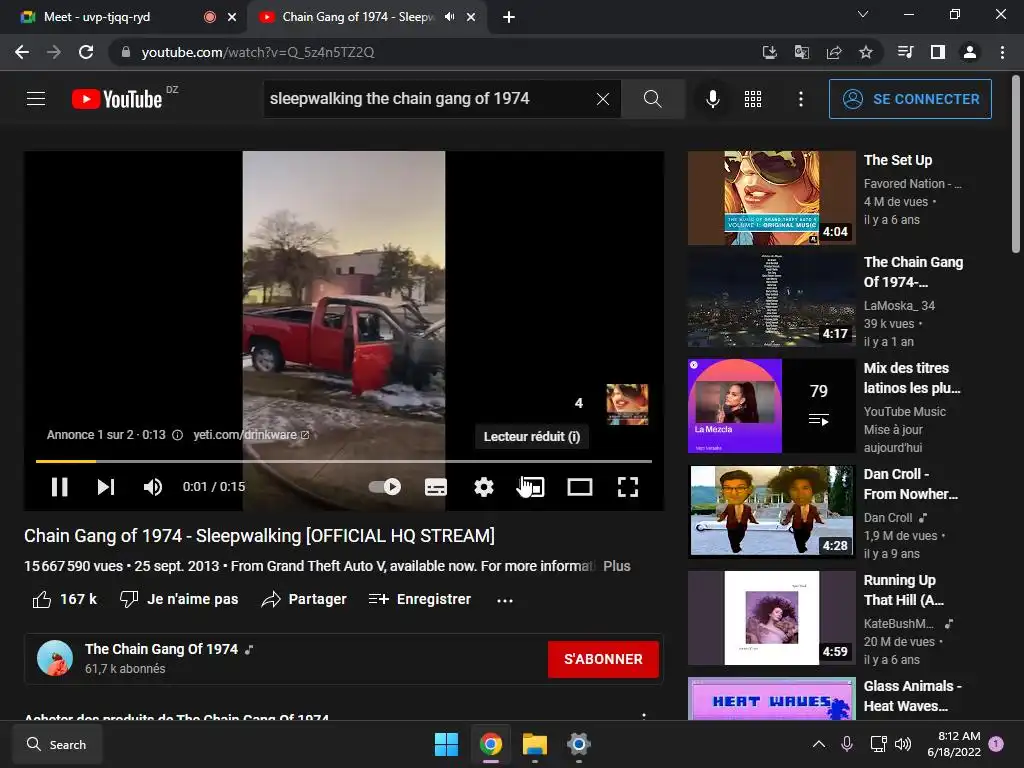1024x768 pixels.
Task: Close the Meet browser tab
Action: [x=232, y=17]
